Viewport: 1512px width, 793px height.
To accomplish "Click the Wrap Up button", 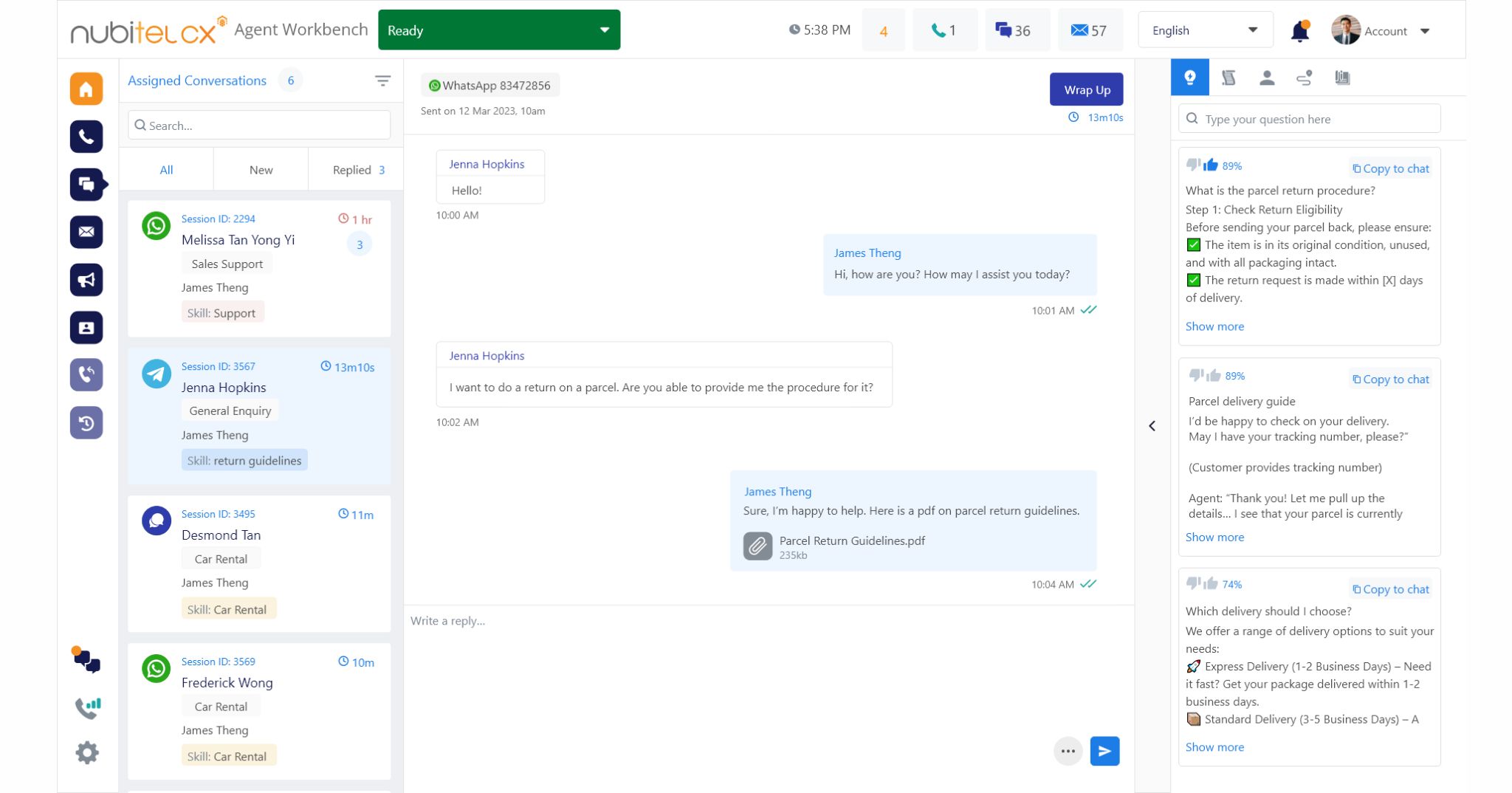I will pyautogui.click(x=1086, y=89).
